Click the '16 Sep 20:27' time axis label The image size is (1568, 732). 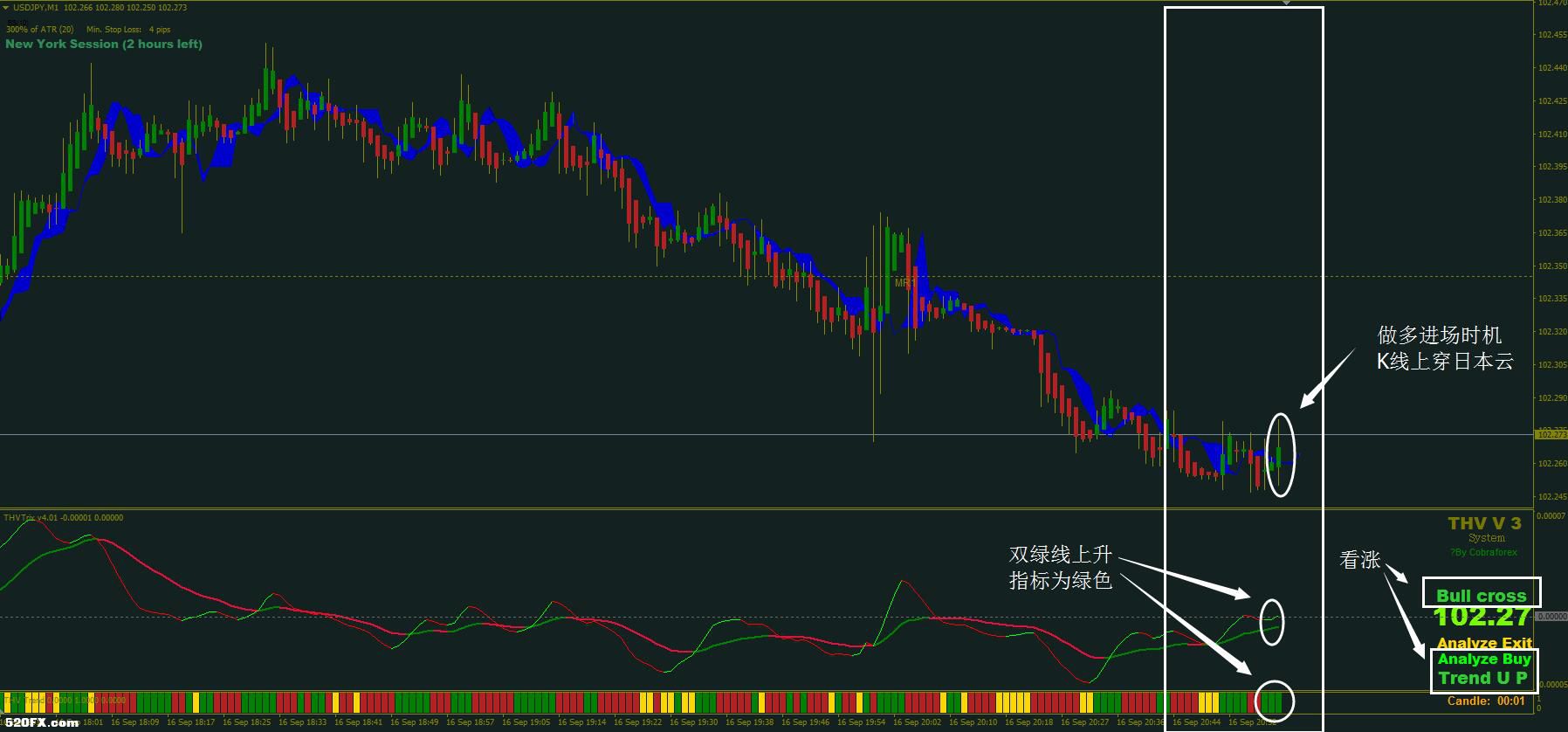point(1084,722)
